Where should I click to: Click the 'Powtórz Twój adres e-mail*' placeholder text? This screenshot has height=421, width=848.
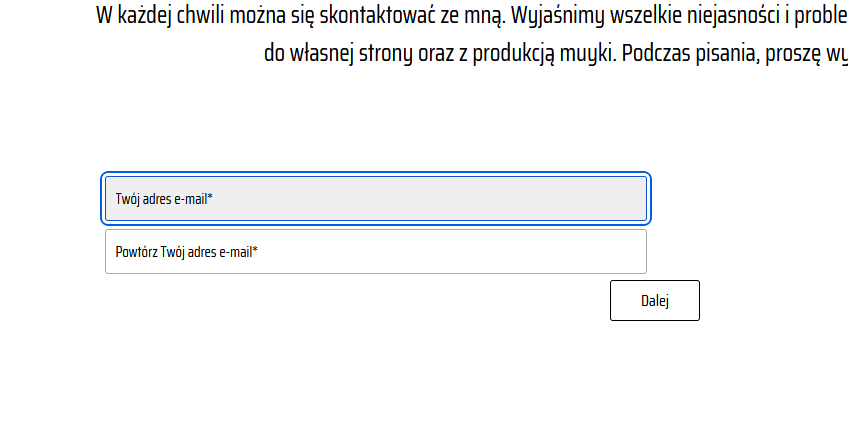pos(187,252)
